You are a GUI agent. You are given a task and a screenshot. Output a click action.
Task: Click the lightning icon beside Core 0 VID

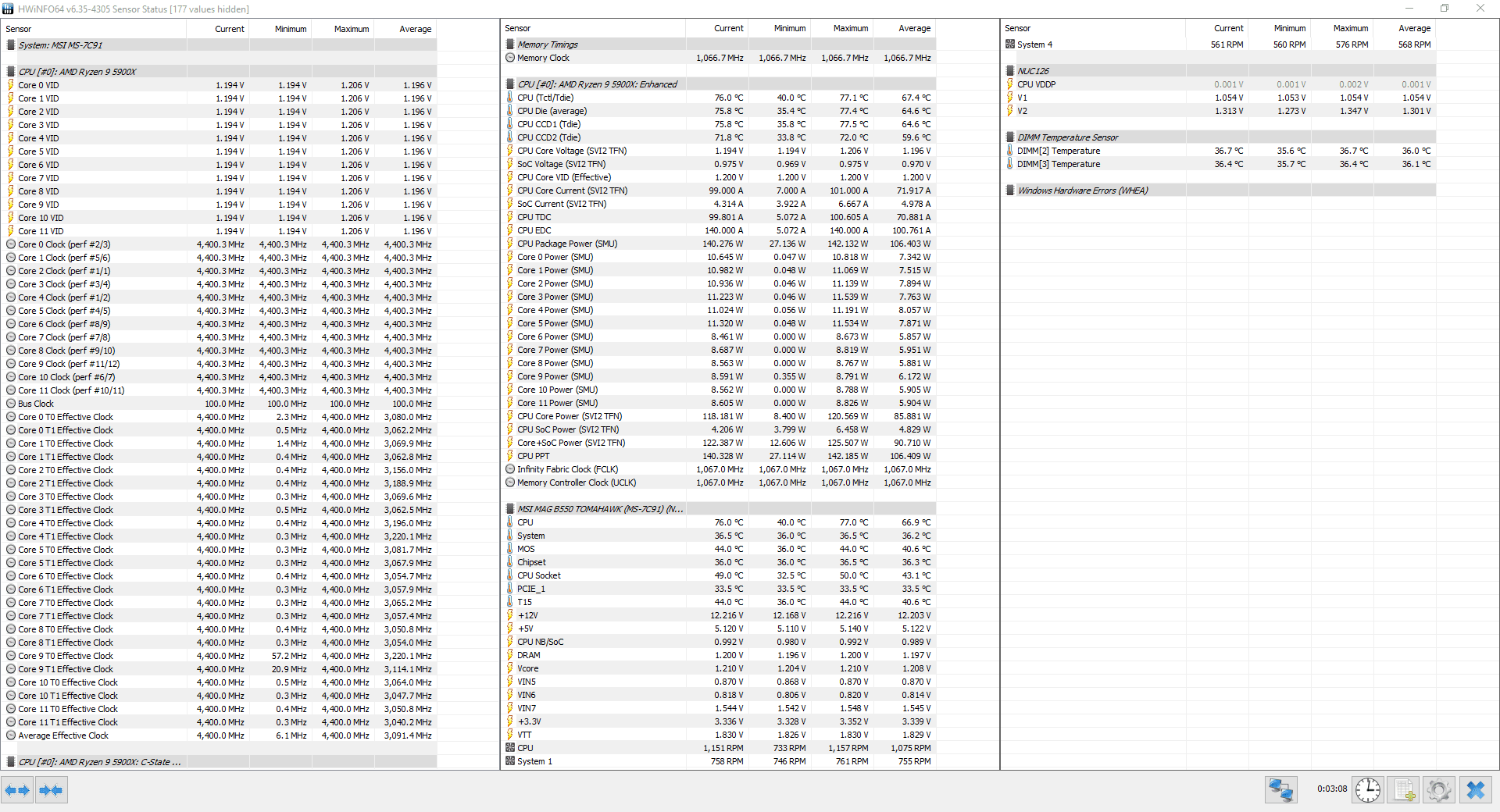11,85
